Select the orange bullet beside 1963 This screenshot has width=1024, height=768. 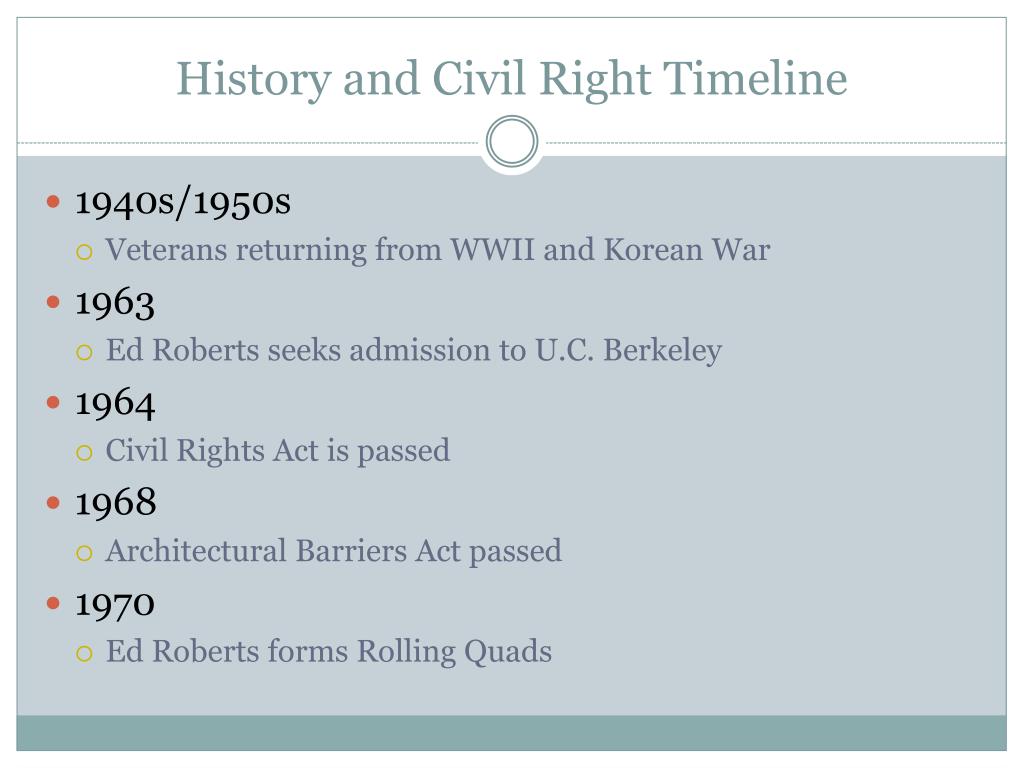(x=54, y=302)
